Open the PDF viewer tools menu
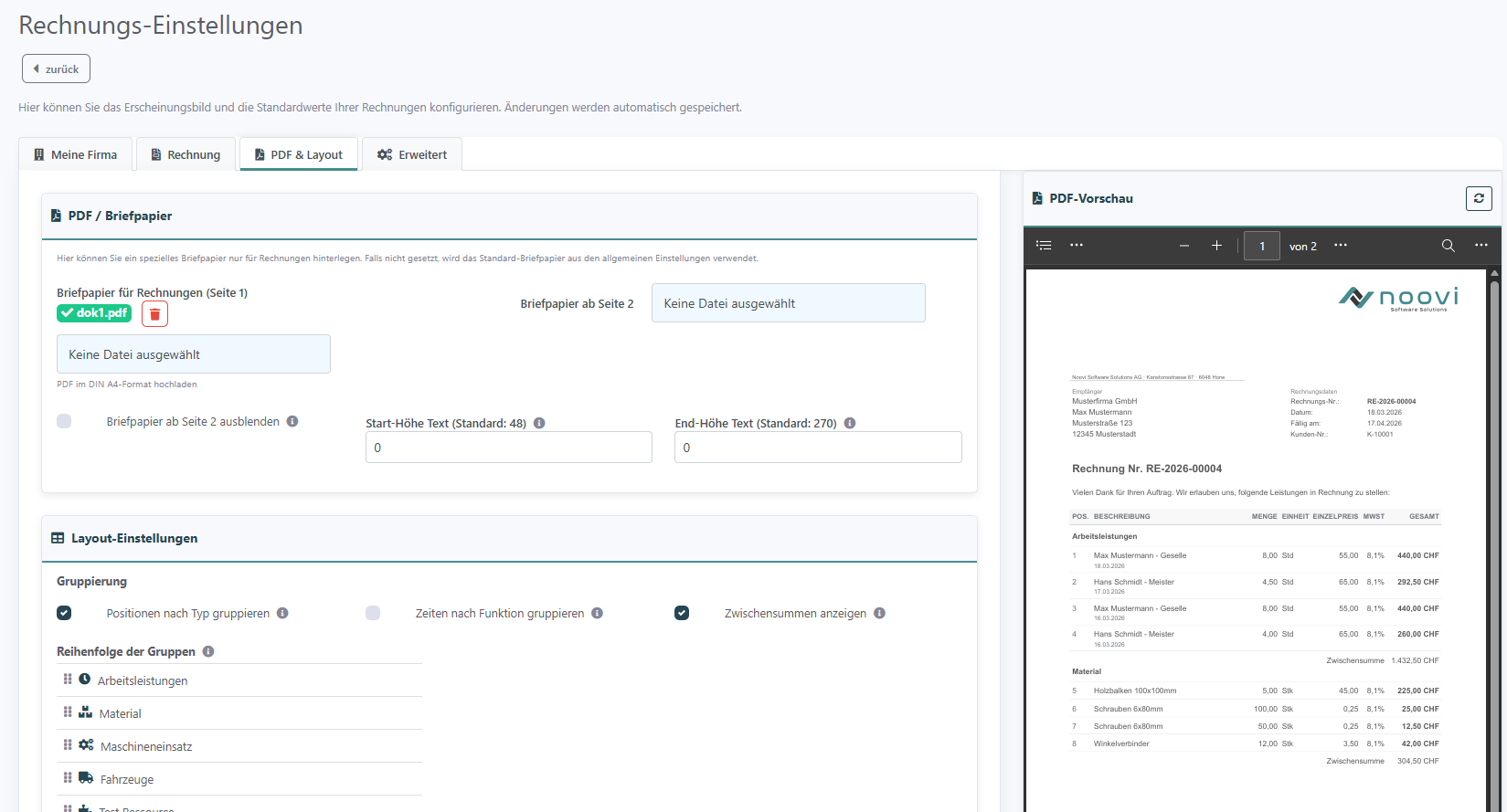Screen dimensions: 1507x812 point(1481,245)
